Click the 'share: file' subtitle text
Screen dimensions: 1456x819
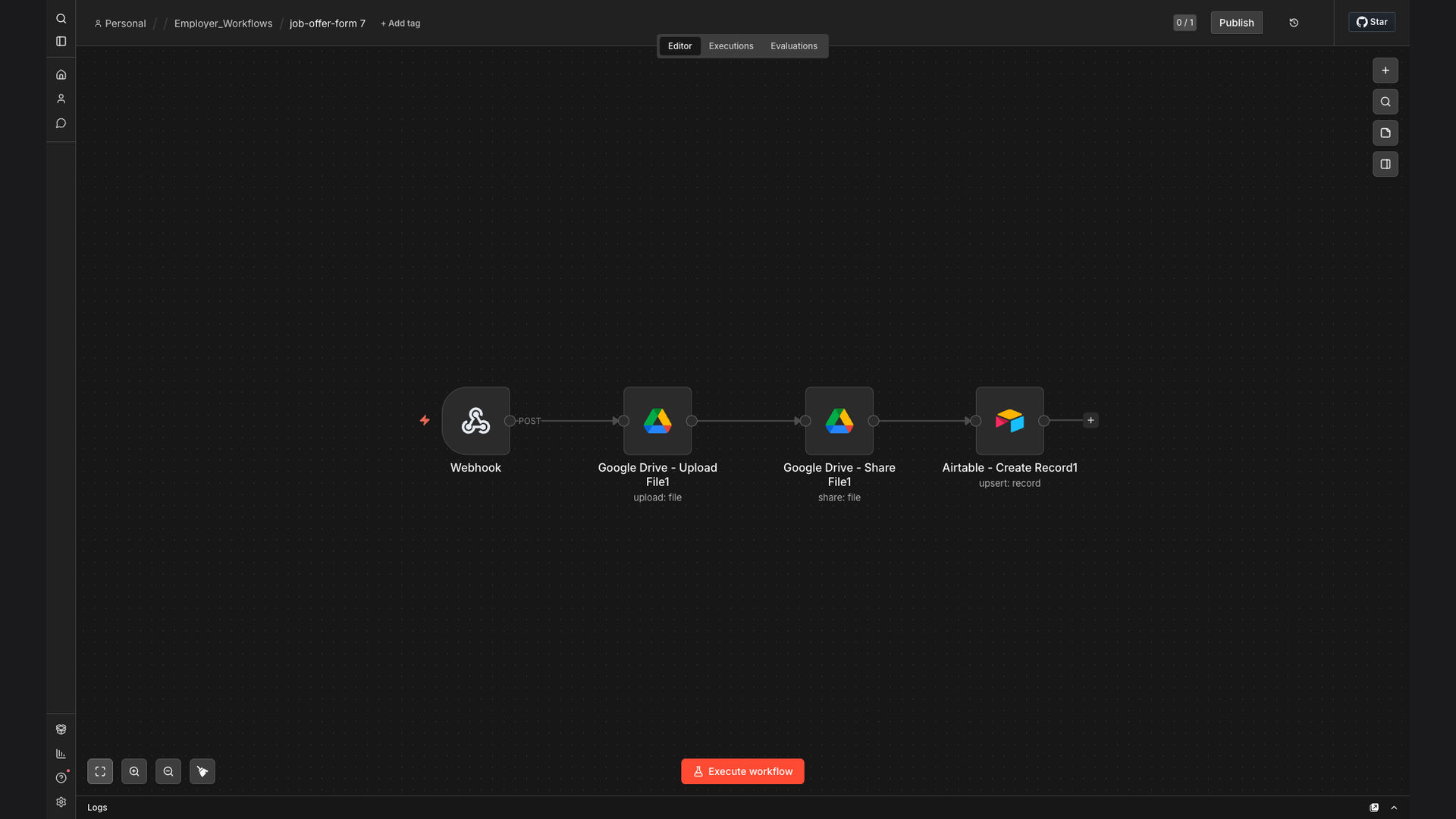839,497
